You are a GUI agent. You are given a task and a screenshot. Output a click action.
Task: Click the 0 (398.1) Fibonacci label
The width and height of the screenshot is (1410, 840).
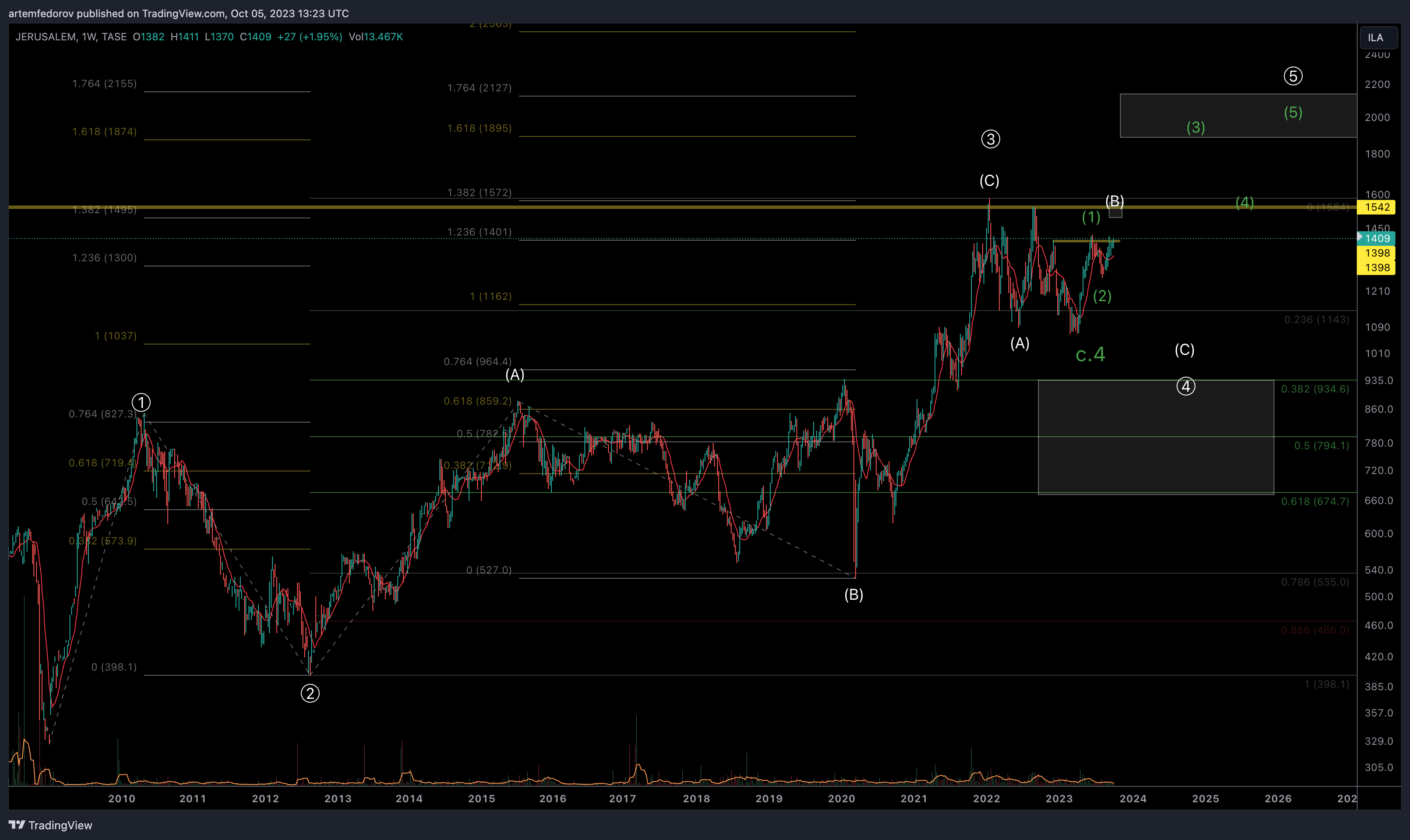pos(114,667)
